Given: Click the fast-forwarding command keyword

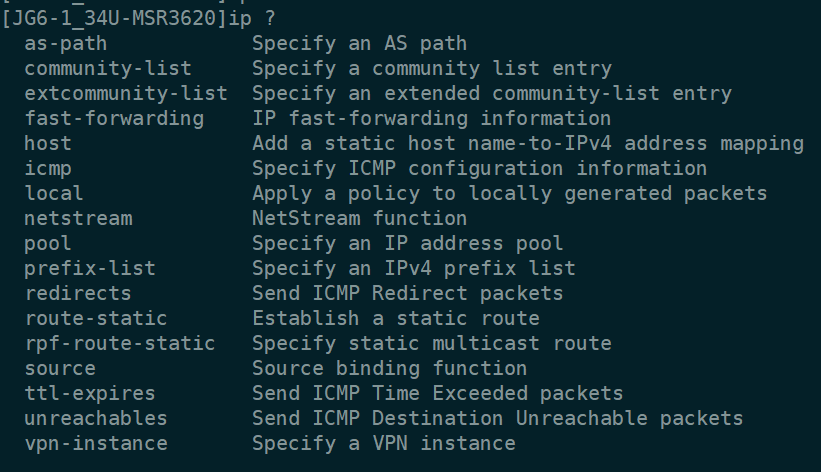Looking at the screenshot, I should pyautogui.click(x=113, y=119).
